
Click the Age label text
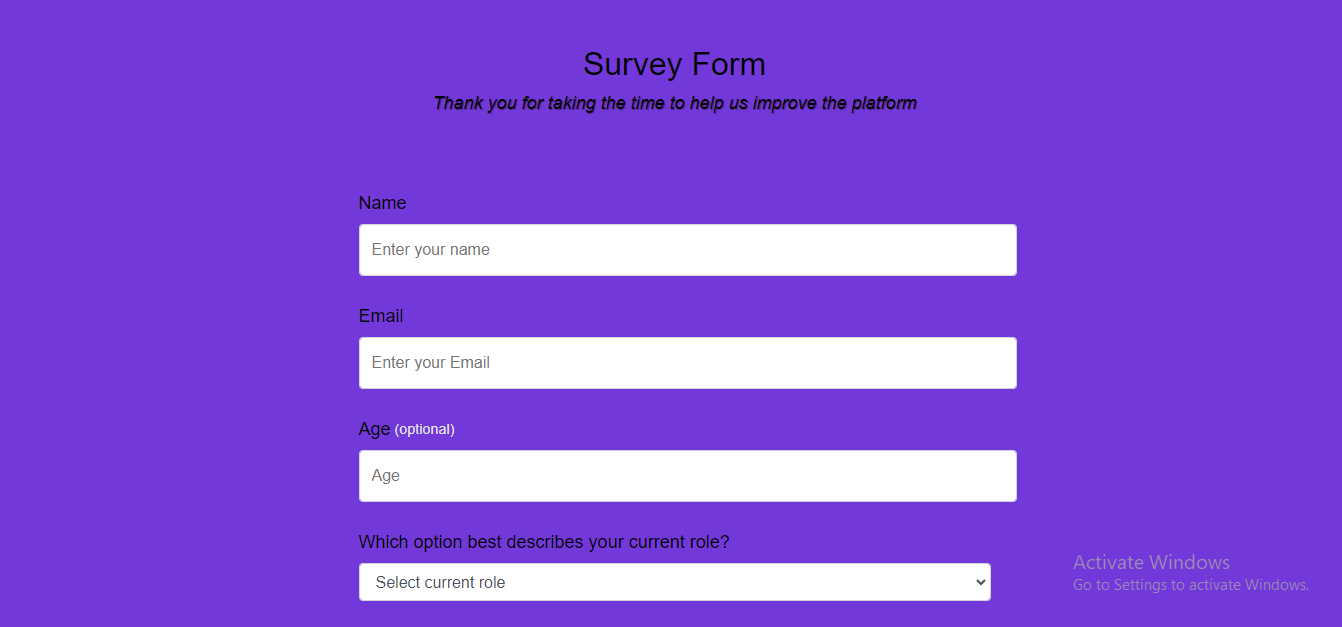pyautogui.click(x=374, y=429)
